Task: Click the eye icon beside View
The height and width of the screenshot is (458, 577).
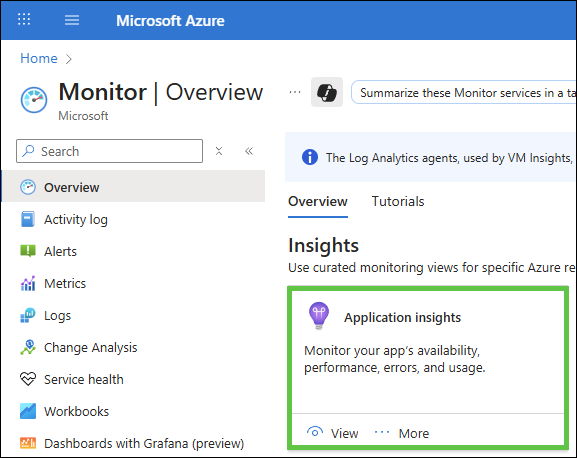Action: (x=315, y=433)
